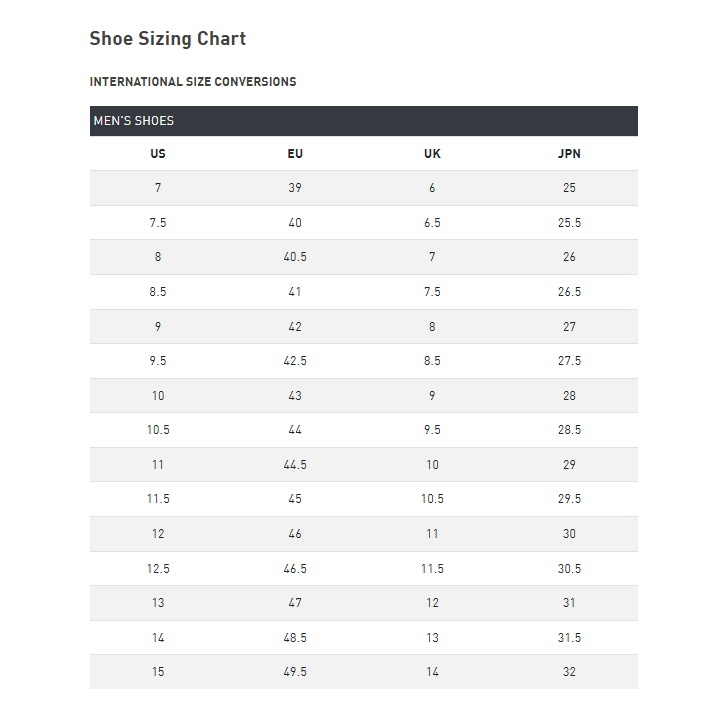Select US size 15 cell
The width and height of the screenshot is (720, 720).
click(158, 671)
